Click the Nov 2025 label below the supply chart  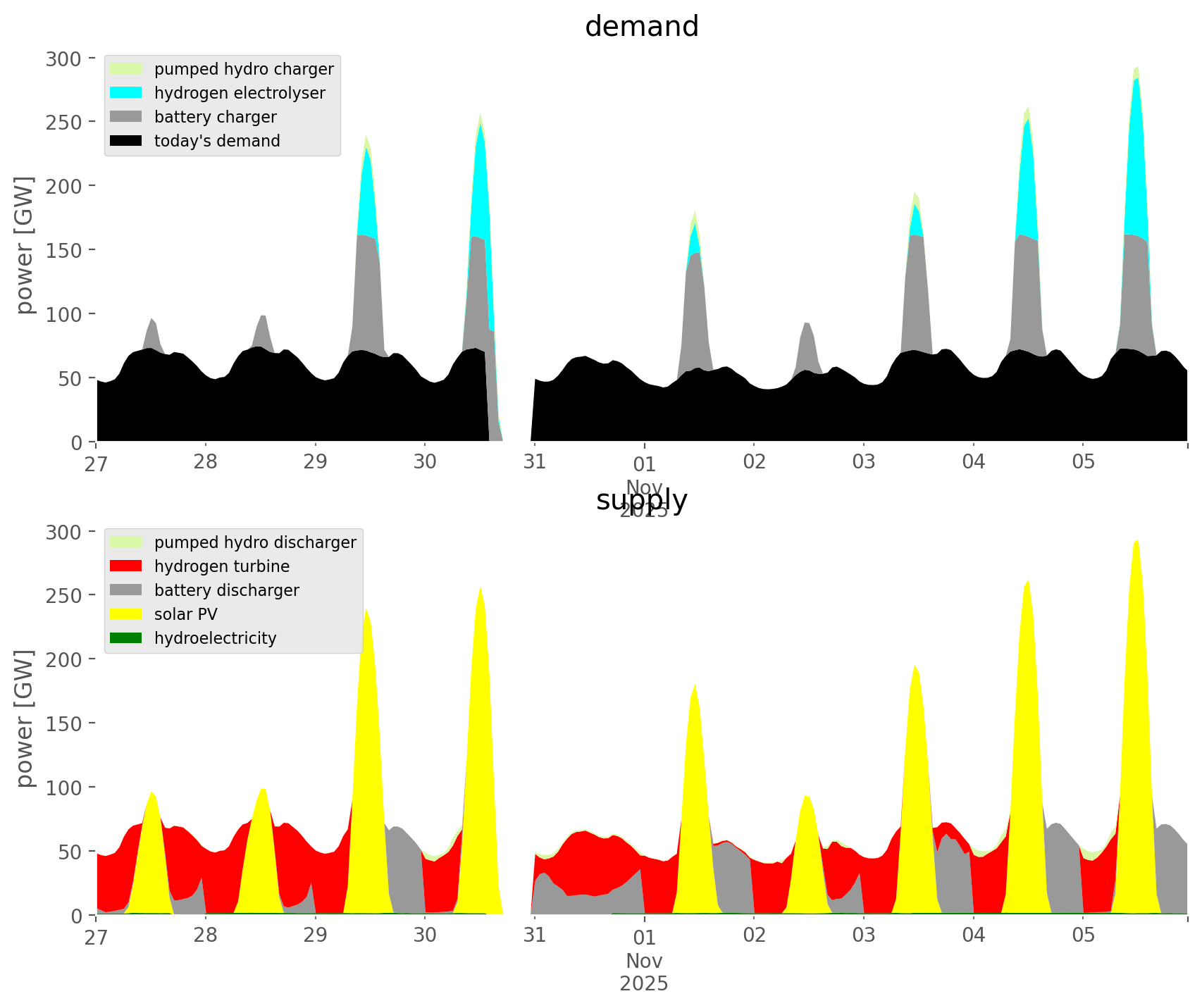coord(644,971)
